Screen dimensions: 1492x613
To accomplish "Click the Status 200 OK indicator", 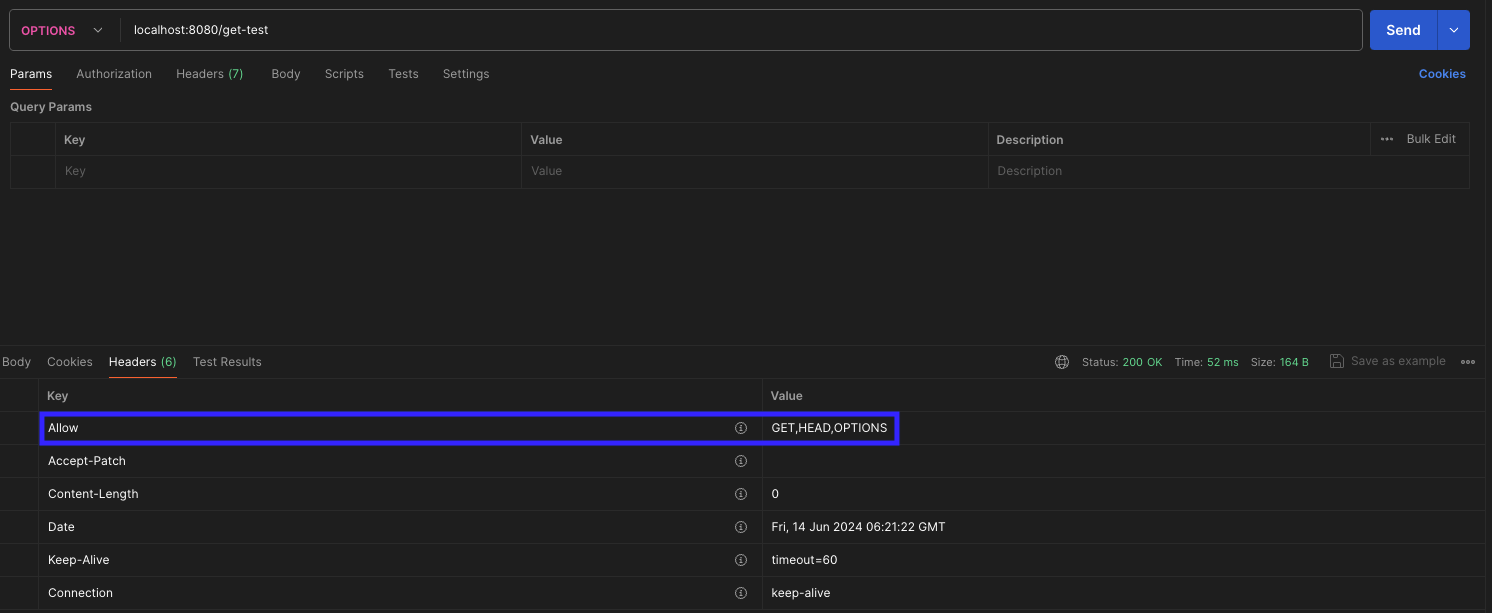I will tap(1122, 362).
